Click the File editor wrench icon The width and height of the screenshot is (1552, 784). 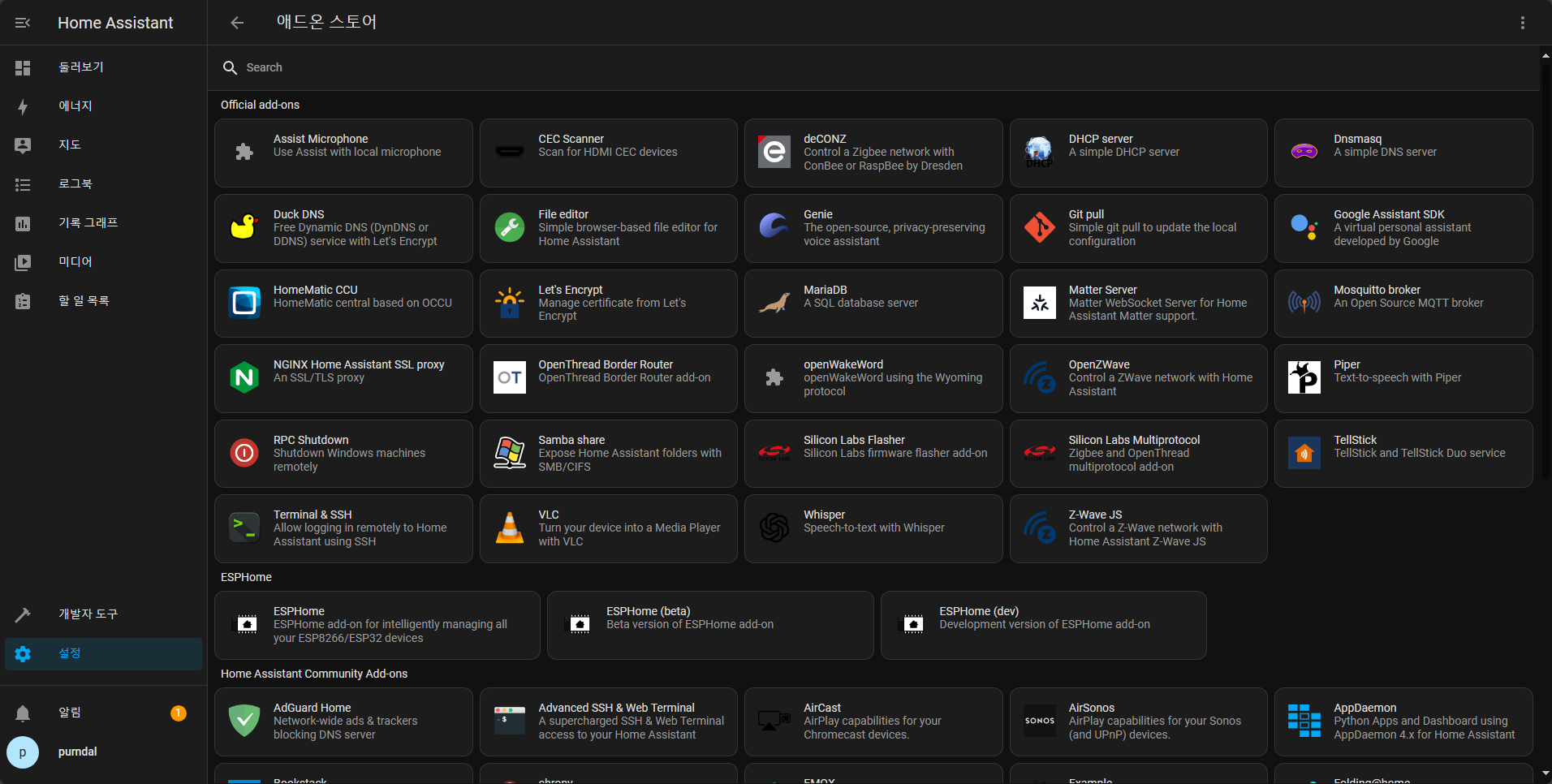point(510,227)
